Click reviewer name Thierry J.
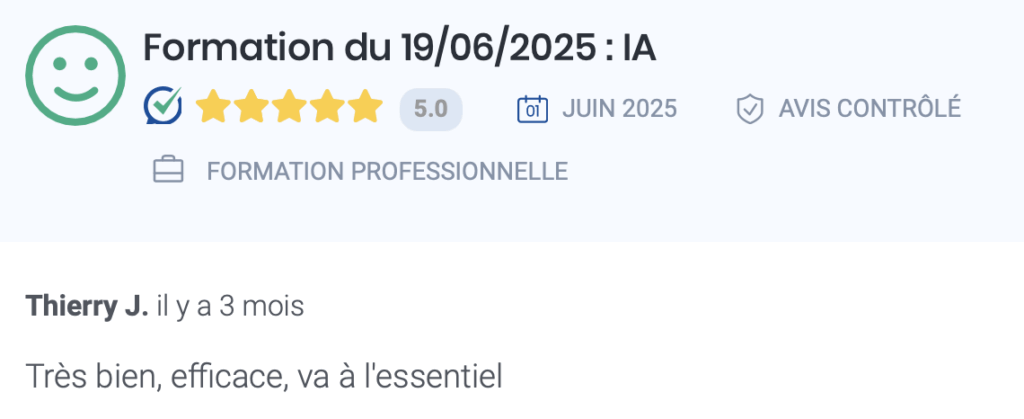The height and width of the screenshot is (419, 1024). [87, 306]
